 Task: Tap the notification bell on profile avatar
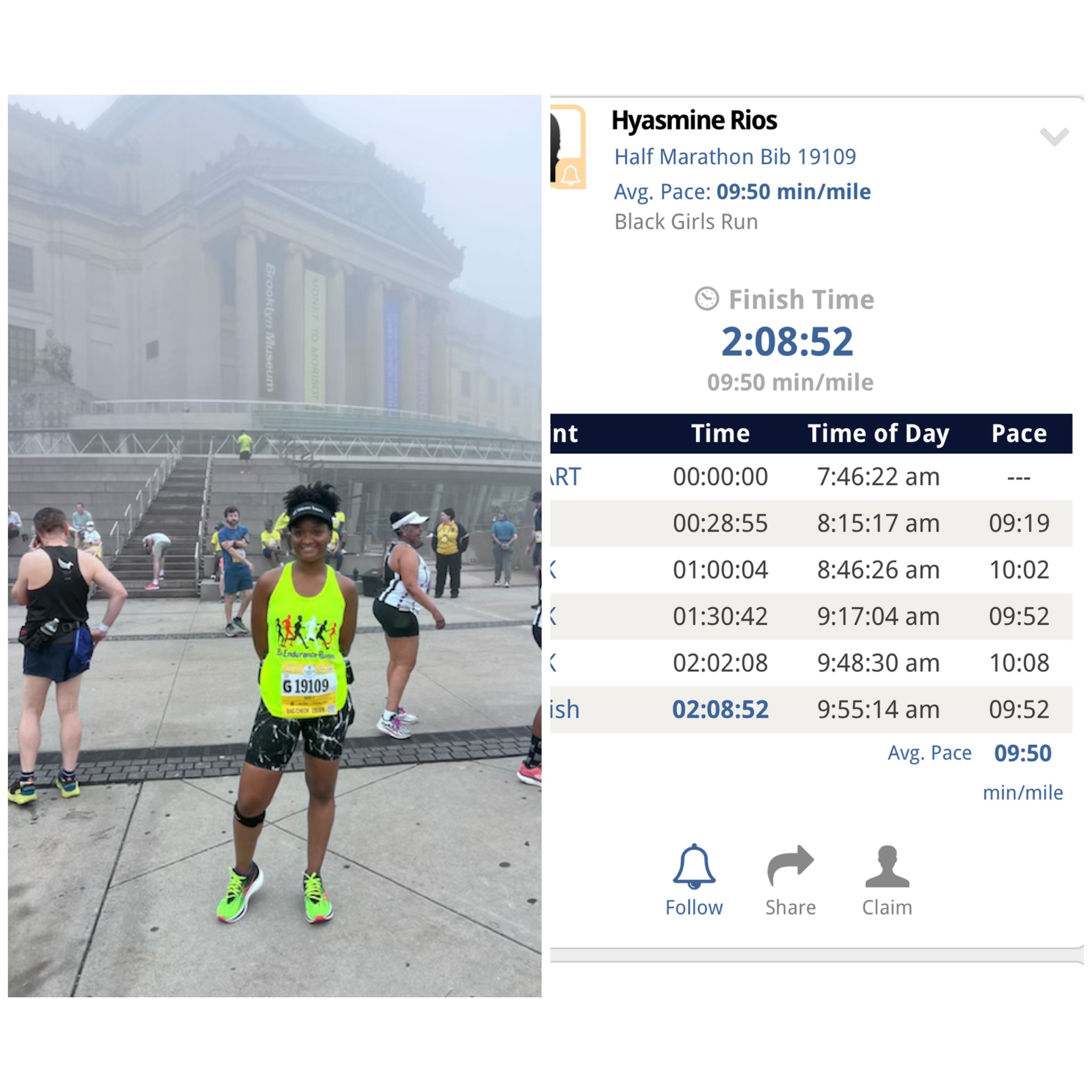click(x=570, y=175)
